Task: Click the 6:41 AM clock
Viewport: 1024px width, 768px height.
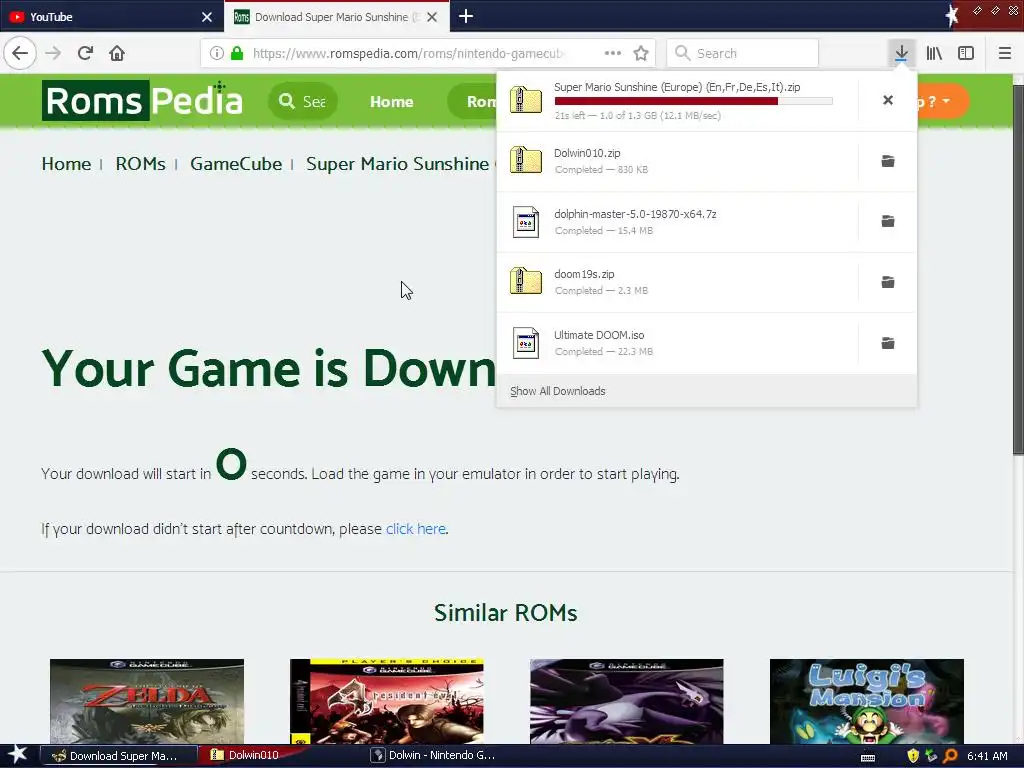Action: (x=987, y=756)
